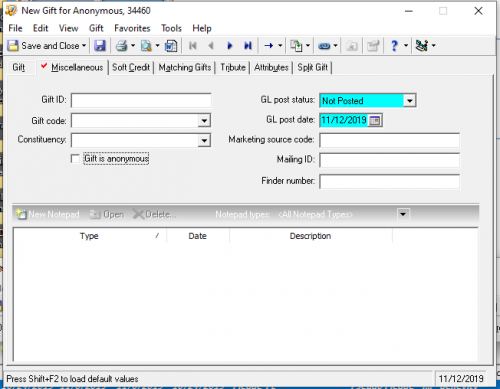
Task: Open the Gift menu
Action: [96, 28]
